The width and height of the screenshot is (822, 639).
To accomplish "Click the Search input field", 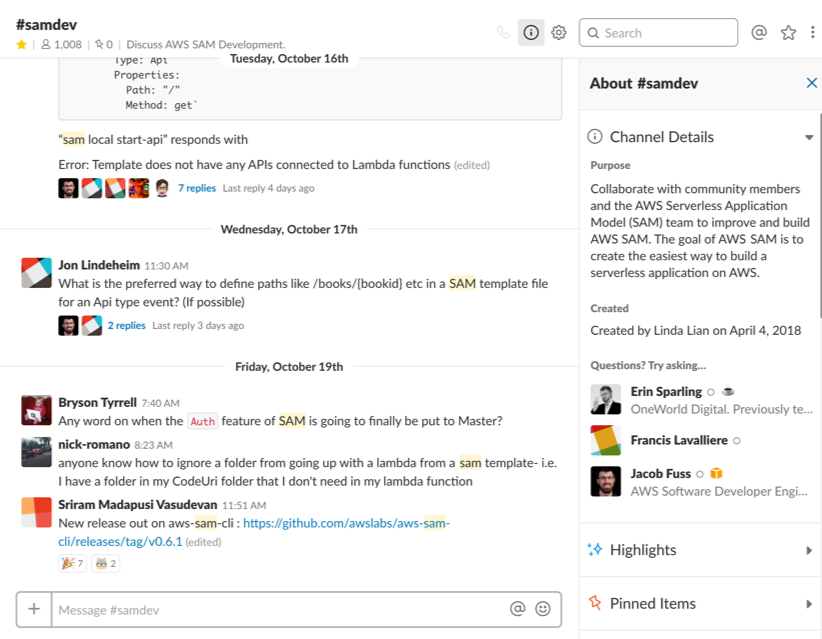I will click(658, 33).
